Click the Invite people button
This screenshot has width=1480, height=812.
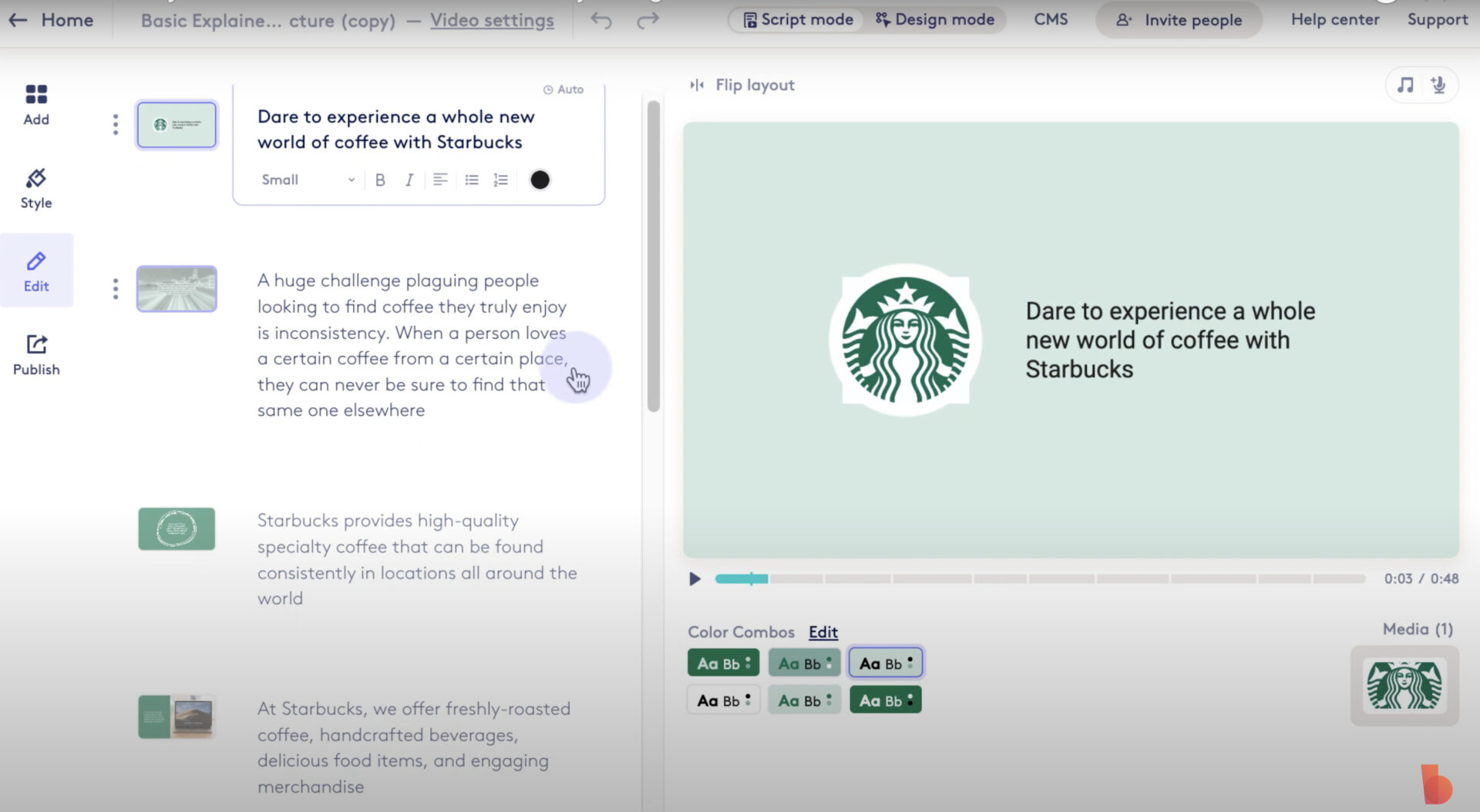(x=1179, y=20)
